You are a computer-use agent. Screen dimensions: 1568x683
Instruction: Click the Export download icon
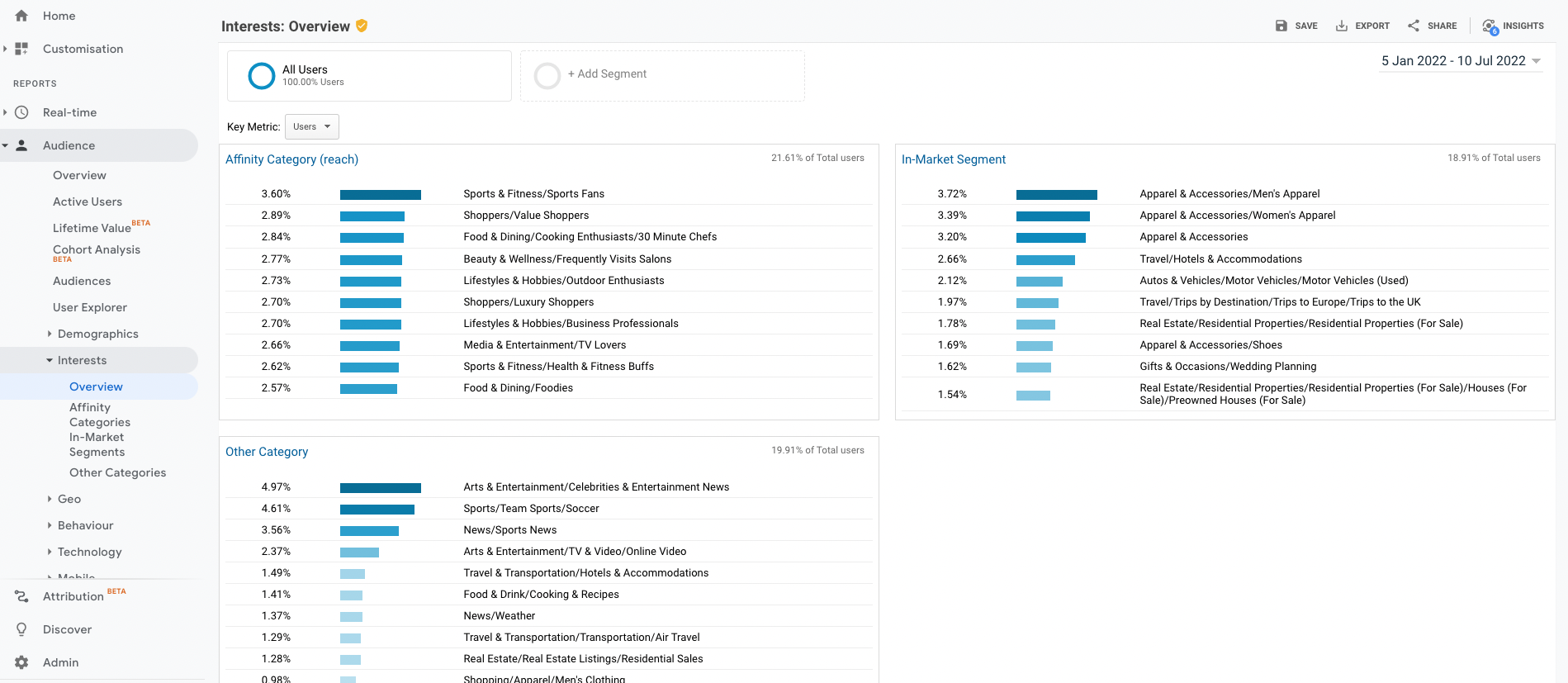1342,26
